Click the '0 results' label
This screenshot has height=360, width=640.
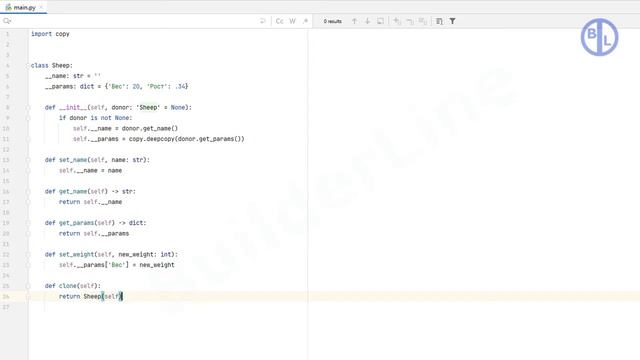[x=333, y=21]
